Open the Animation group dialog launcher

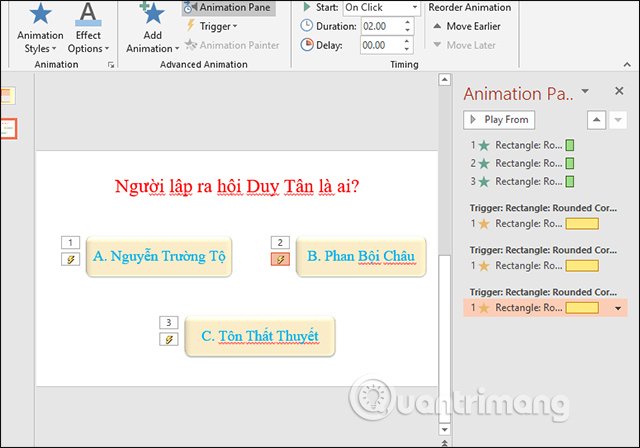coord(111,64)
